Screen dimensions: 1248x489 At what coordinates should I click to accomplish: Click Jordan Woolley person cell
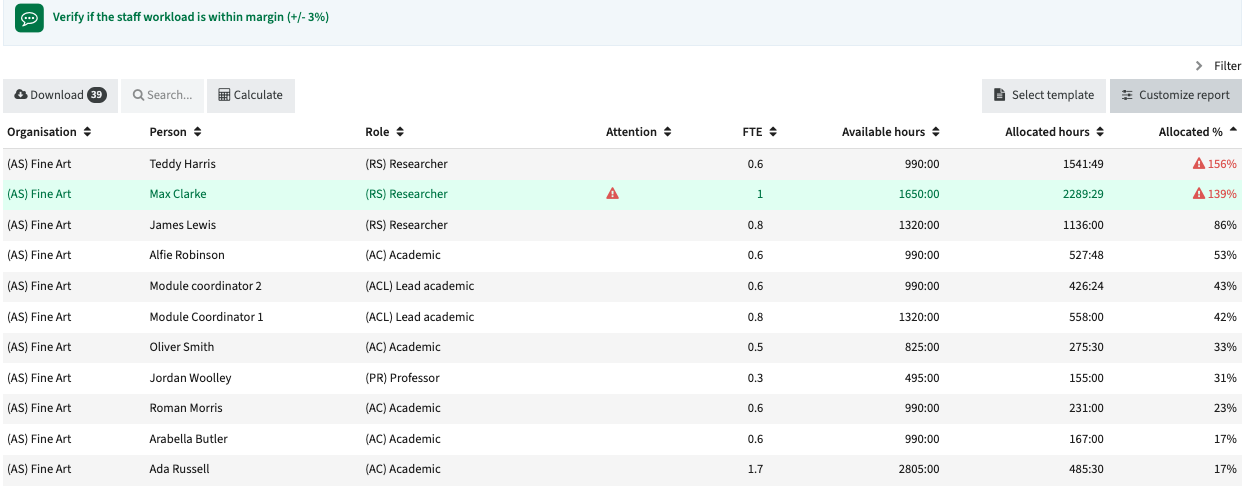[x=190, y=378]
